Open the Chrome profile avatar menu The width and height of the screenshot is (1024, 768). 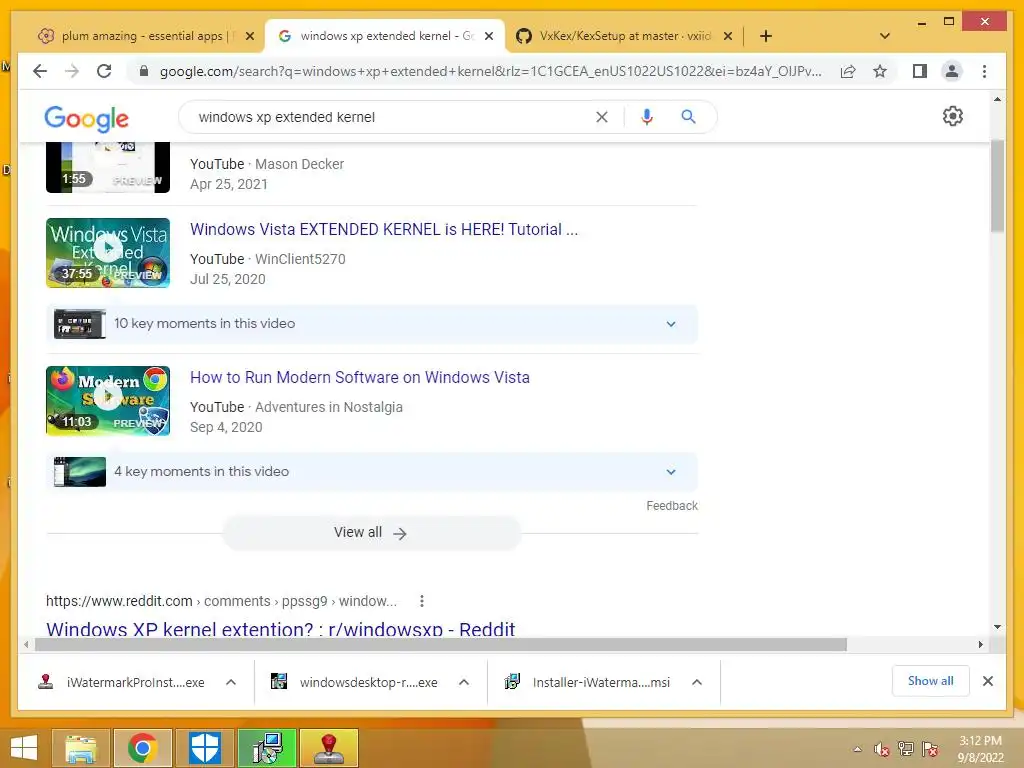point(952,71)
